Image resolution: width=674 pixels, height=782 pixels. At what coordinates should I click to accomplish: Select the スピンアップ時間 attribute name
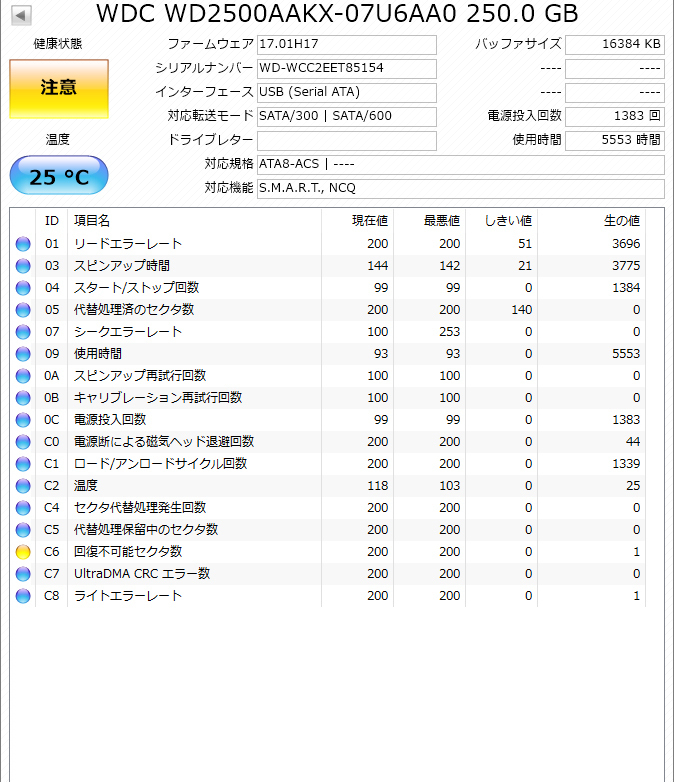pos(122,266)
